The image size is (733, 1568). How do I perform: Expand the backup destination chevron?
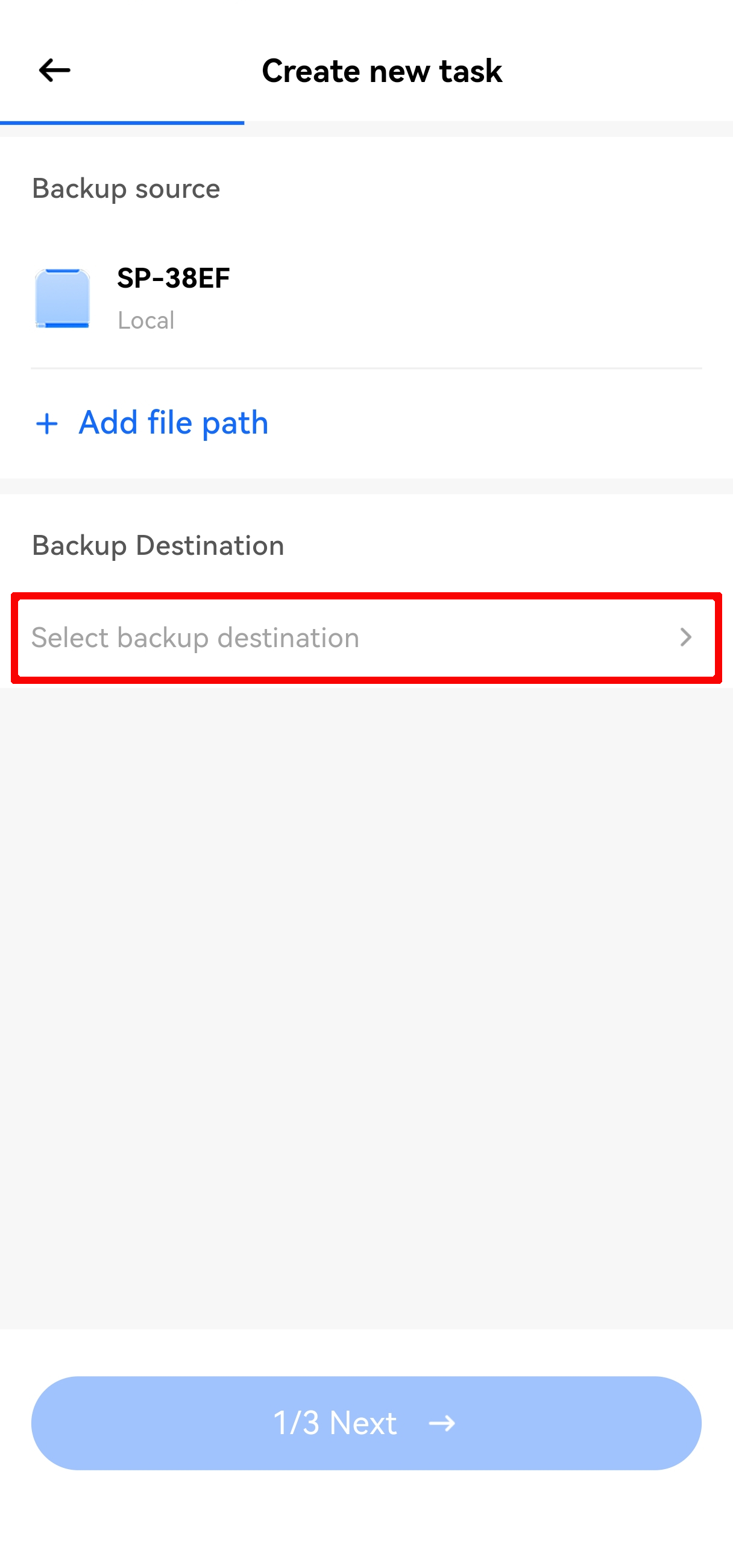pos(685,637)
